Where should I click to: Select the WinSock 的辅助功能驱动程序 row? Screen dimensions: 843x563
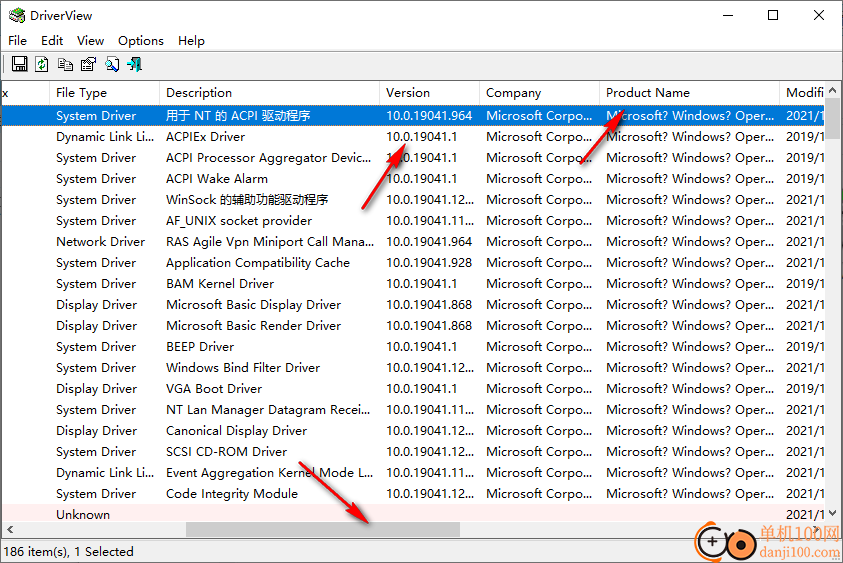(413, 199)
